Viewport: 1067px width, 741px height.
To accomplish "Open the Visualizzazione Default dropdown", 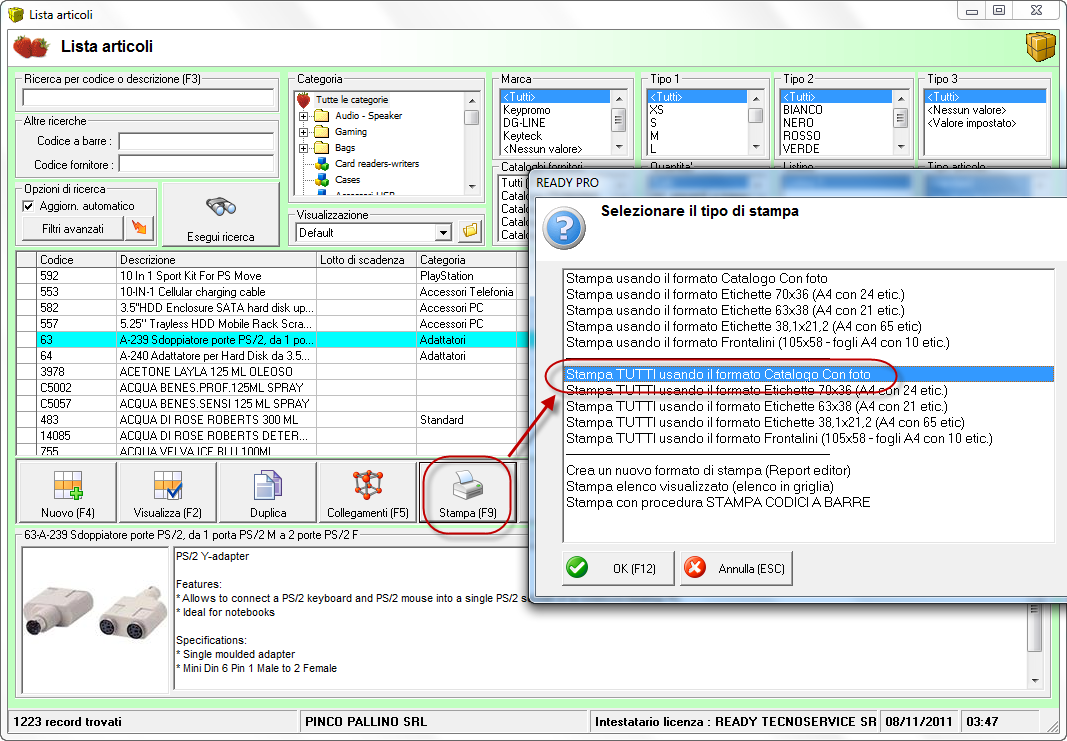I will 443,233.
